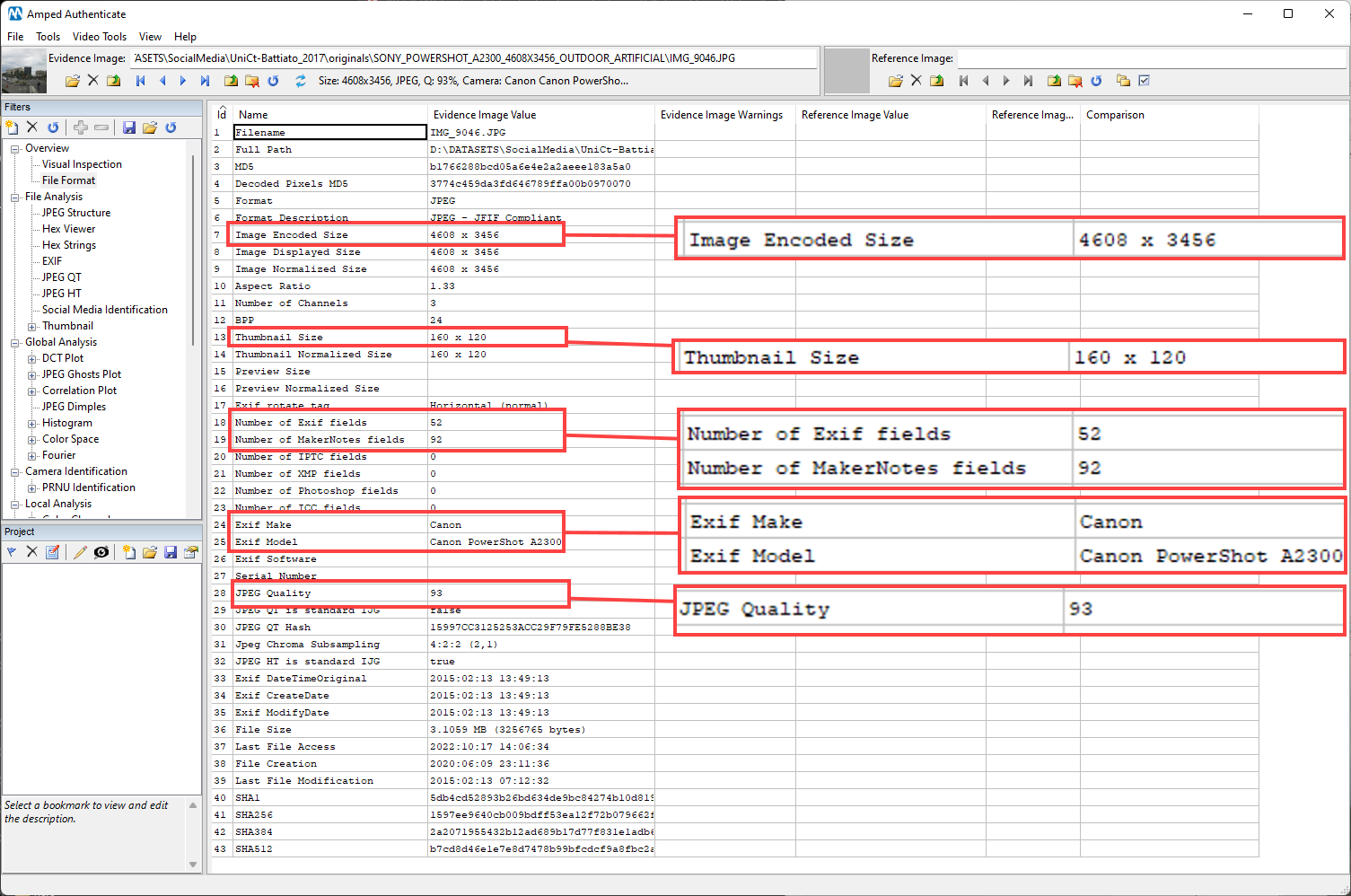Edit the bookmark with the pencil icon
The height and width of the screenshot is (896, 1351).
[79, 552]
